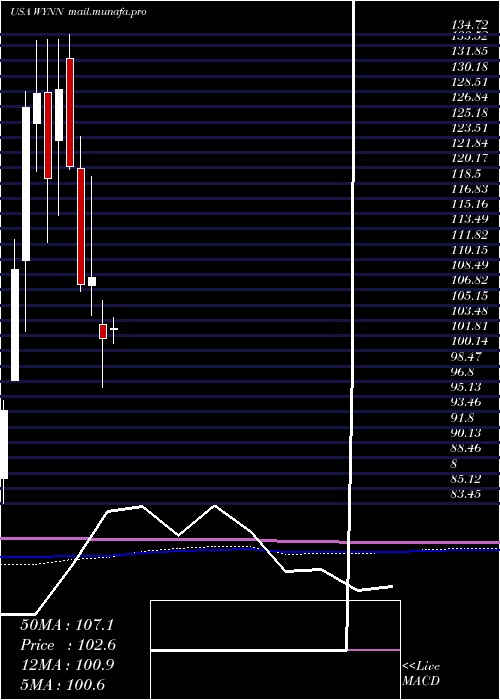Image resolution: width=500 pixels, height=700 pixels.
Task: Click the 'Price : 102.6' readout
Action: 68,645
